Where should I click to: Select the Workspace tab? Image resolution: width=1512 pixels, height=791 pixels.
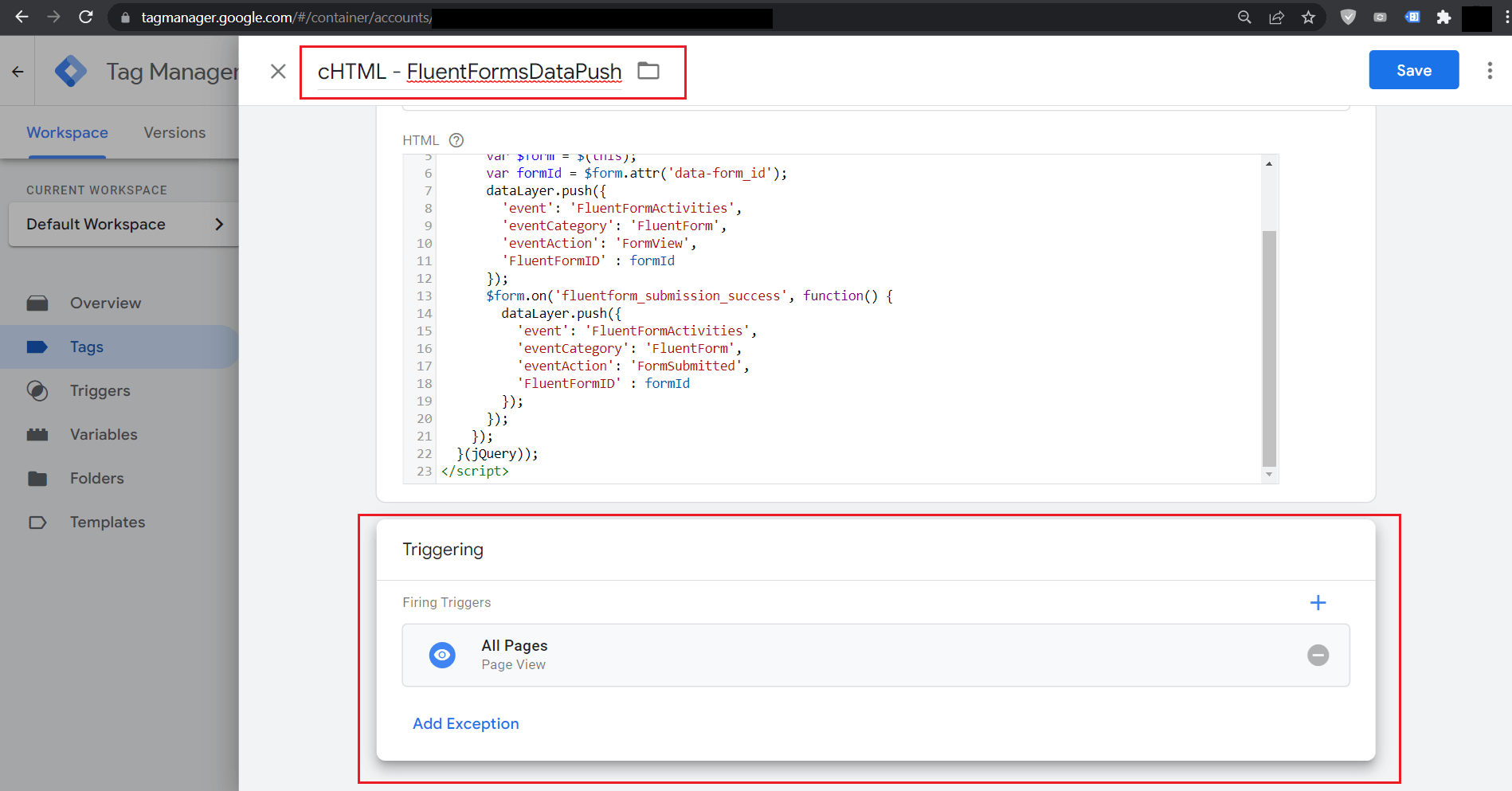[67, 132]
